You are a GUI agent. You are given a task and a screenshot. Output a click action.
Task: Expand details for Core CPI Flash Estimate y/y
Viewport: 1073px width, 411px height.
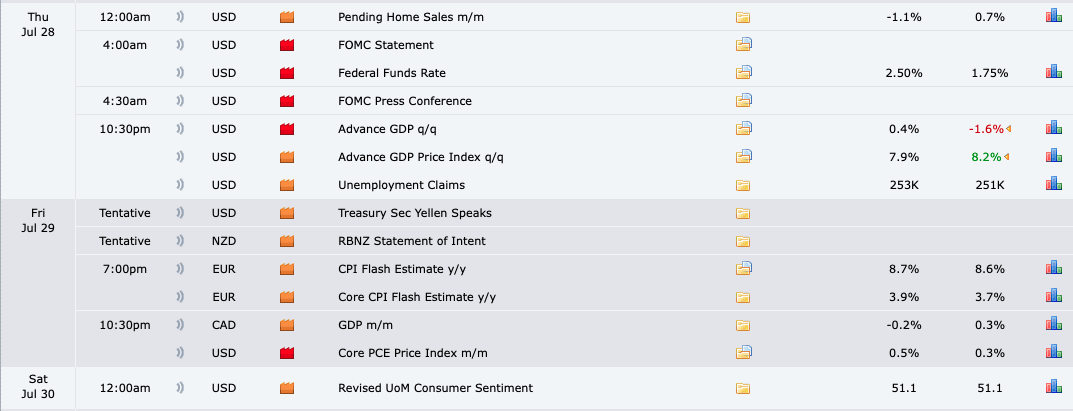pos(743,297)
